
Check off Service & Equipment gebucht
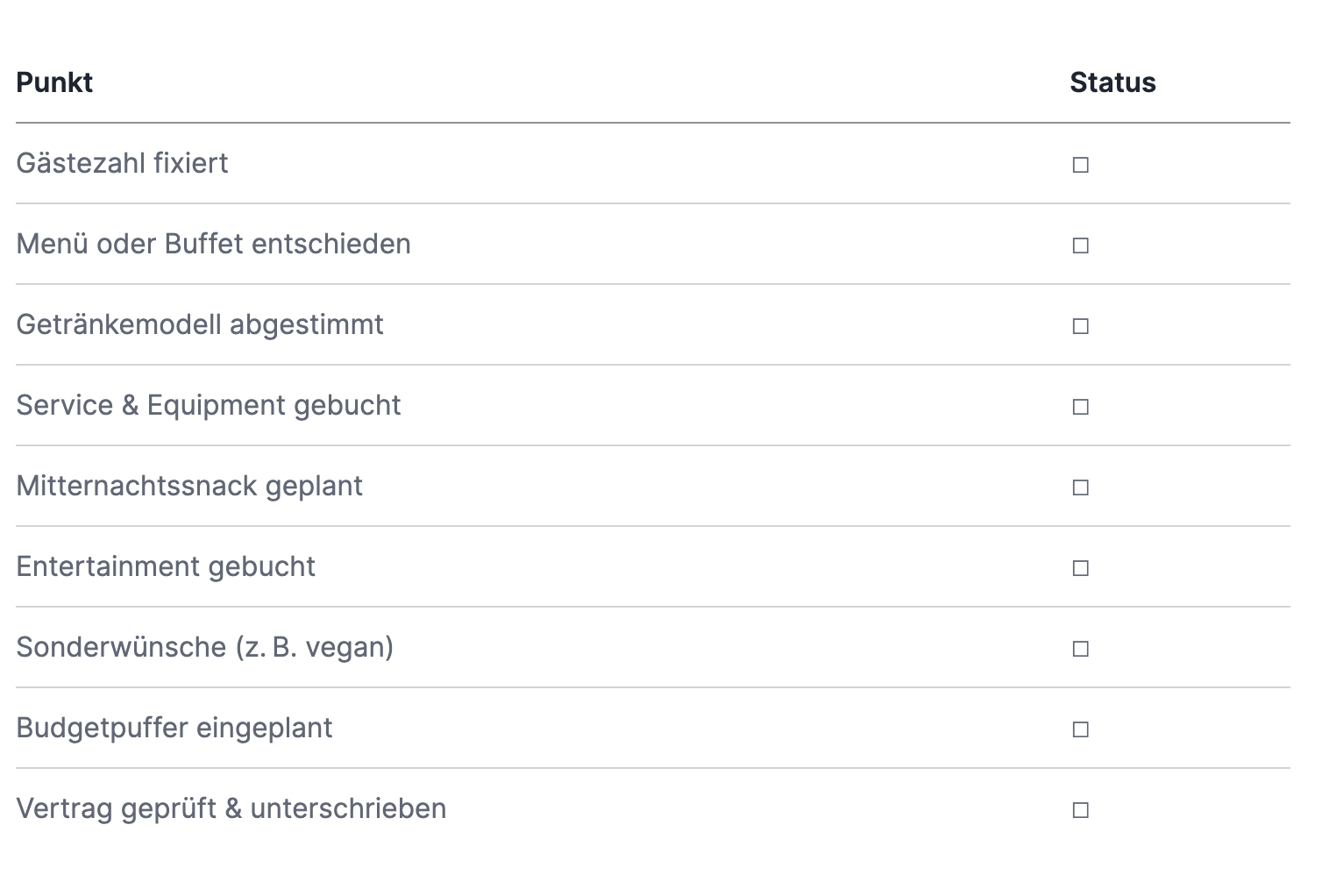point(1080,407)
